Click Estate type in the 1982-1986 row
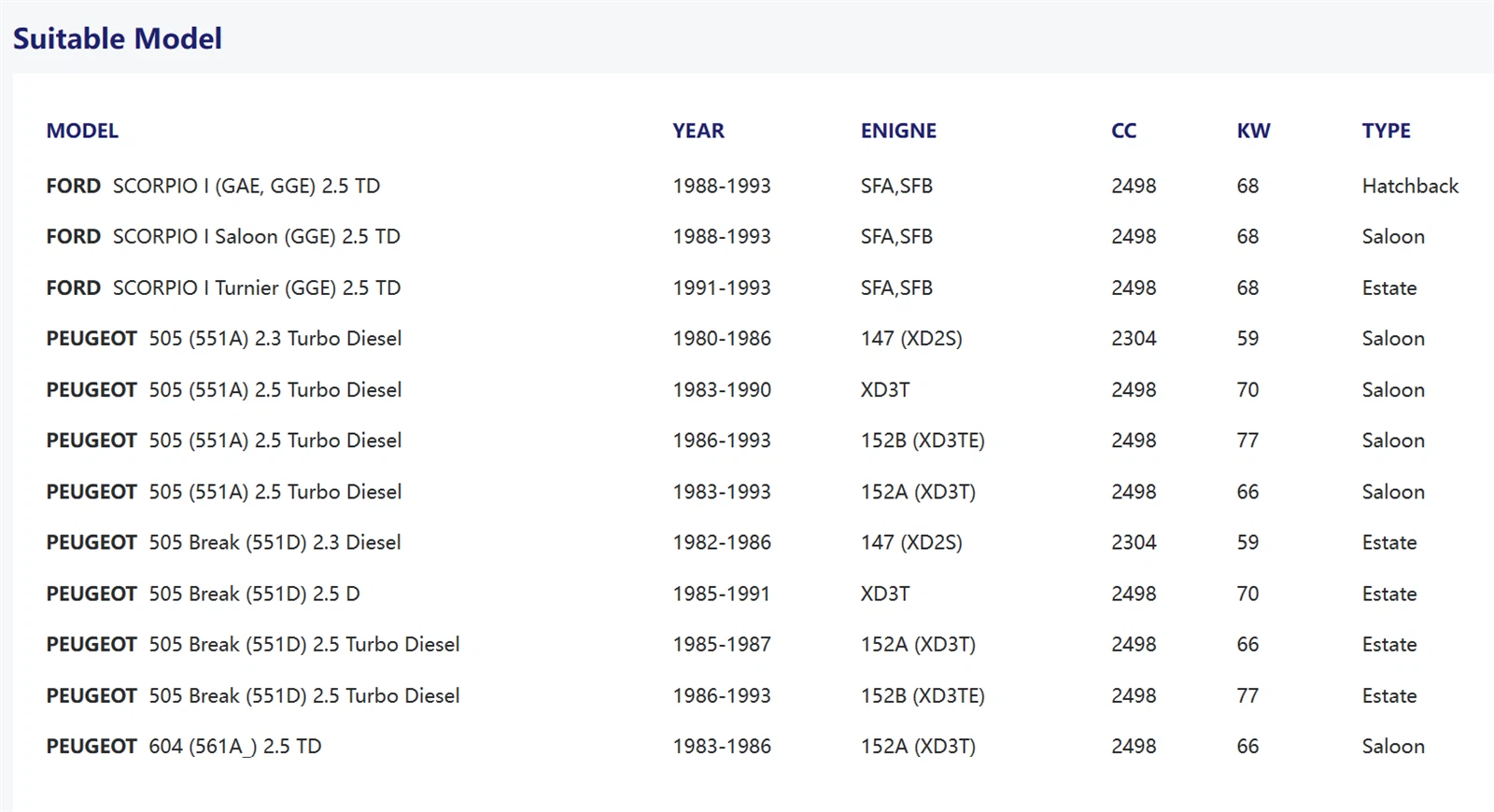The height and width of the screenshot is (812, 1494). pyautogui.click(x=1389, y=542)
